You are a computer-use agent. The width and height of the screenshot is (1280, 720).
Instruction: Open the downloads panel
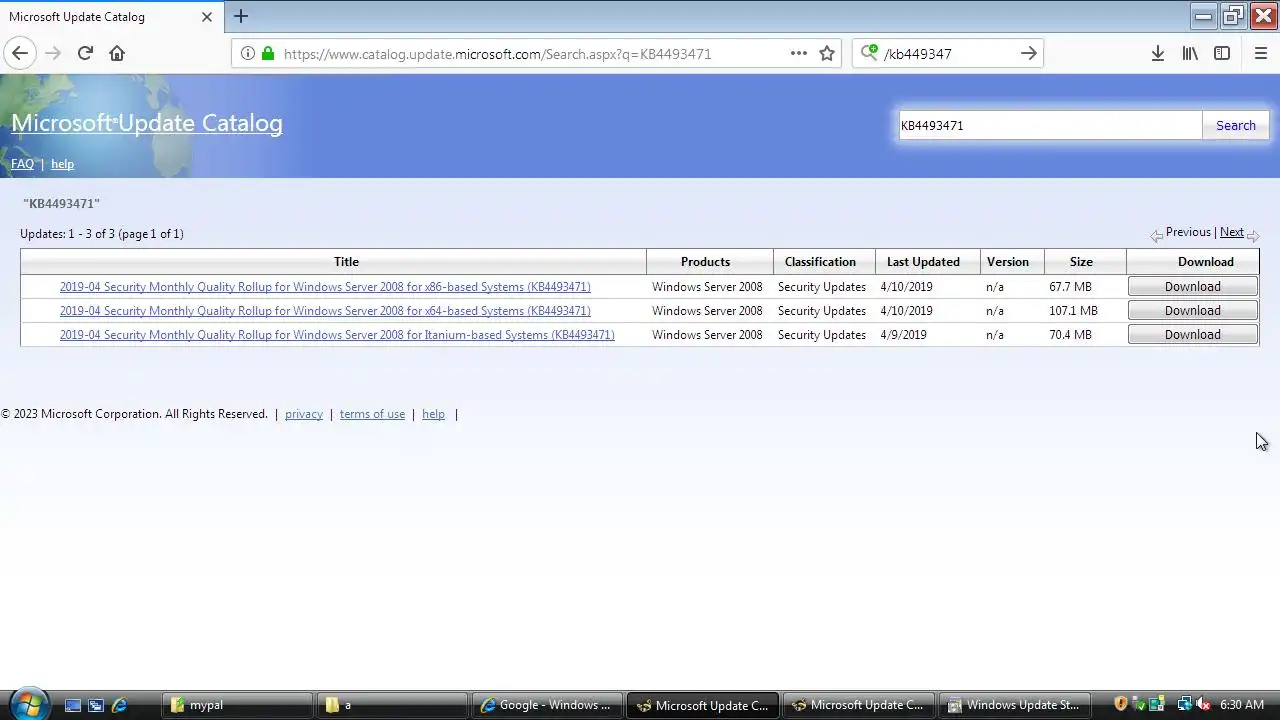1157,54
